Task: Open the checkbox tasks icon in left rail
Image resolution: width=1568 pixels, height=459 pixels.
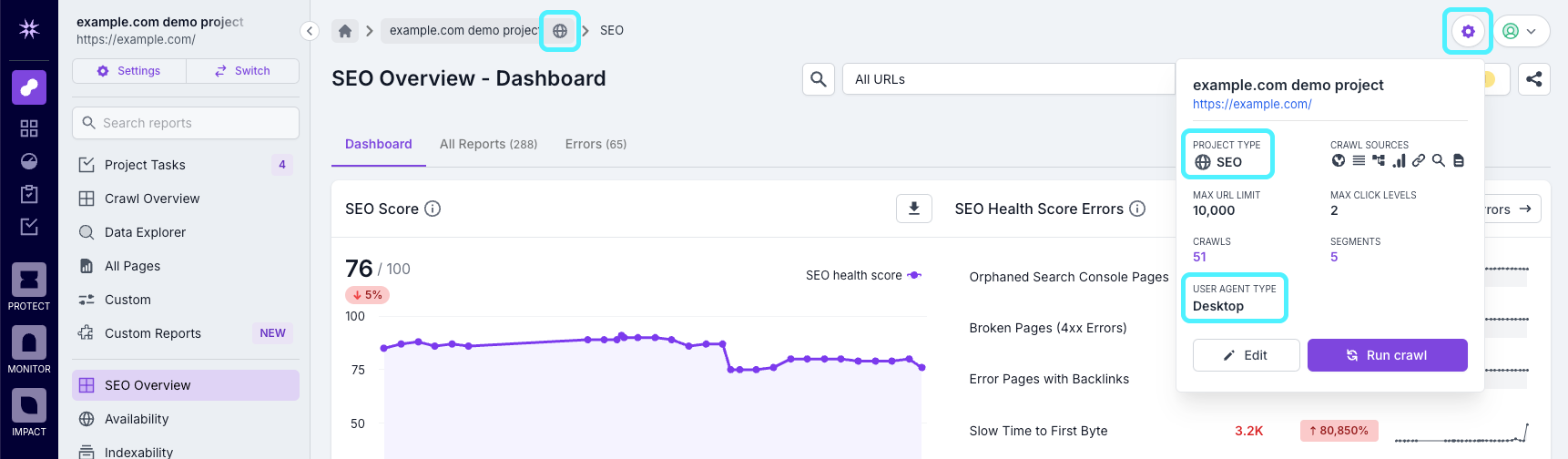Action: (x=29, y=227)
